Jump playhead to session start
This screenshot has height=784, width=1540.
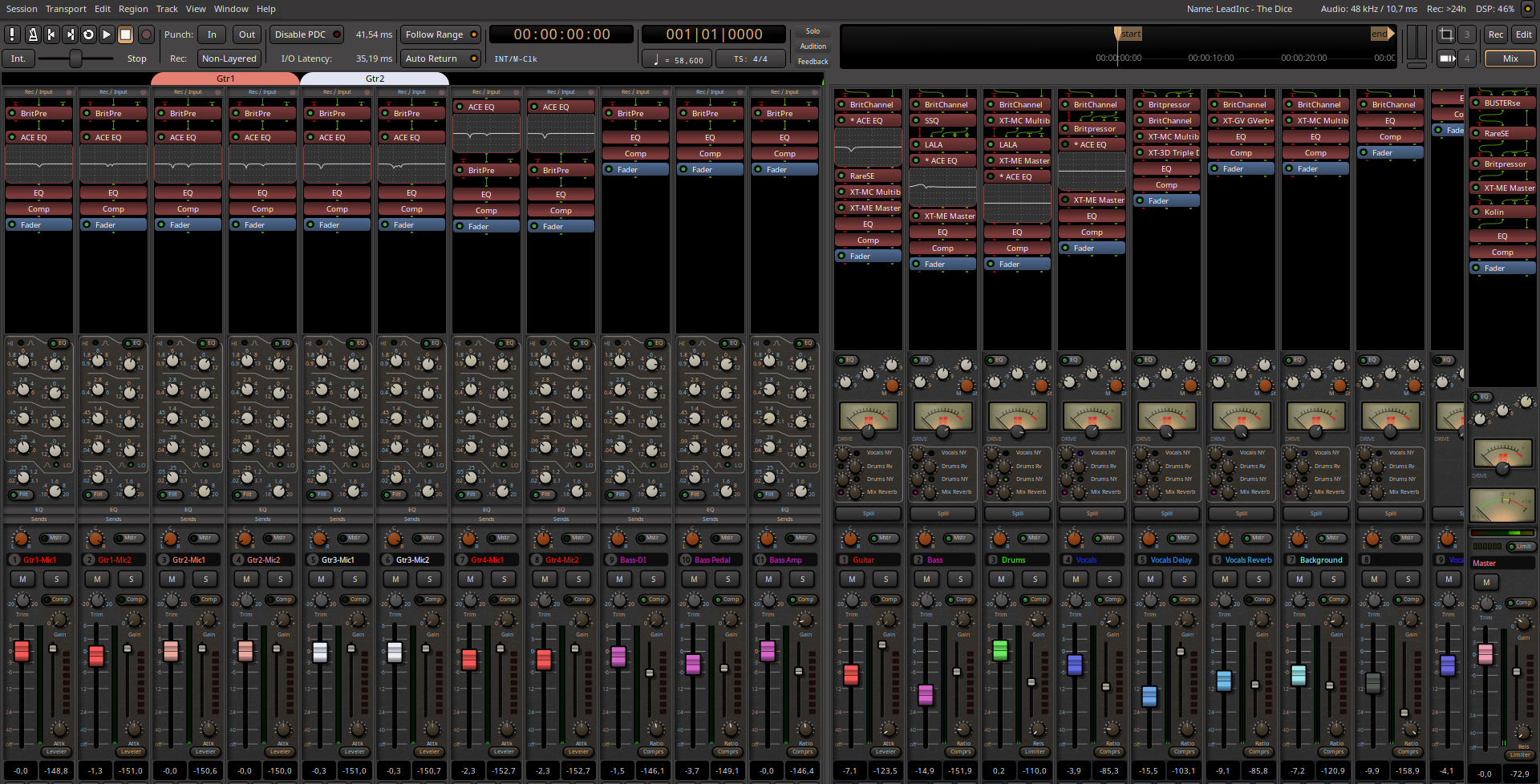51,34
